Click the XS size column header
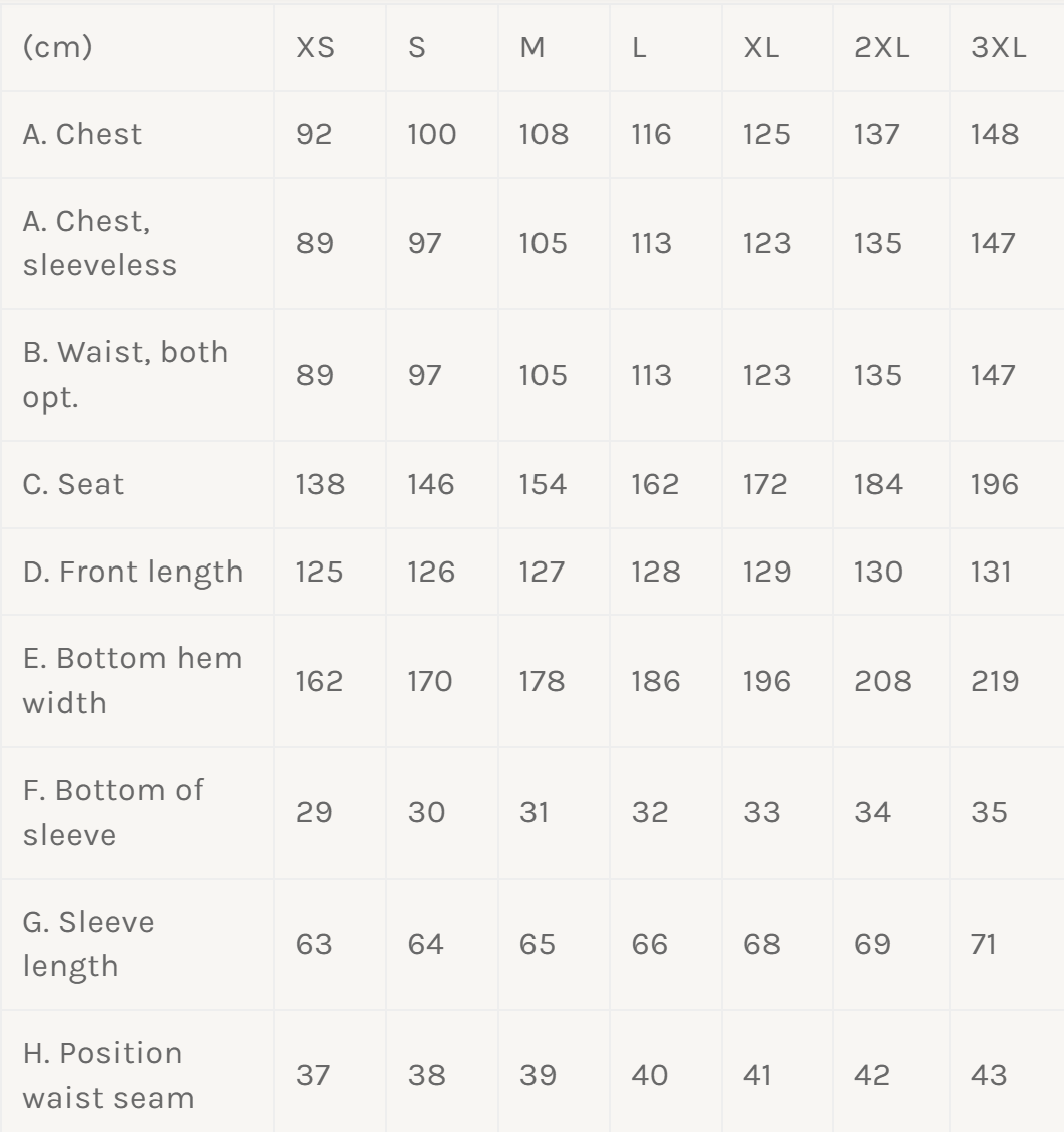Viewport: 1064px width, 1132px height. [315, 47]
